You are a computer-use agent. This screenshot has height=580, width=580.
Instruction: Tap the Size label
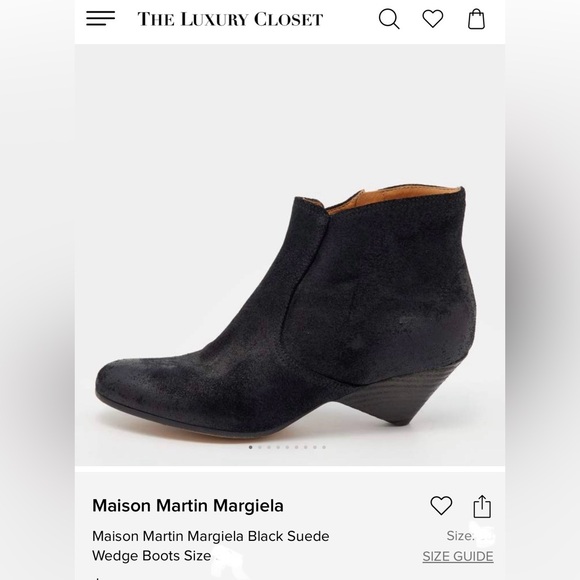[460, 536]
